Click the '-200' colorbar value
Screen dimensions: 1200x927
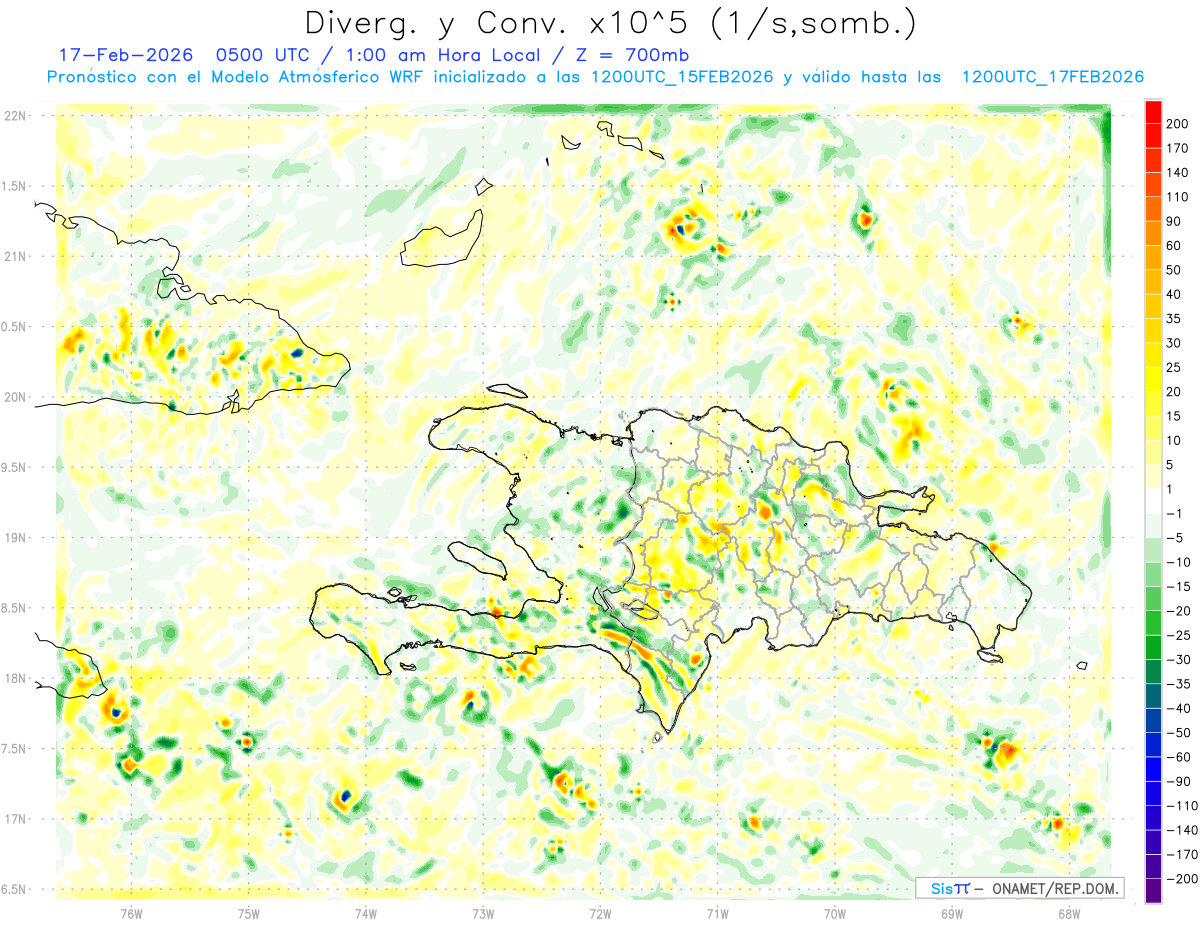1184,878
